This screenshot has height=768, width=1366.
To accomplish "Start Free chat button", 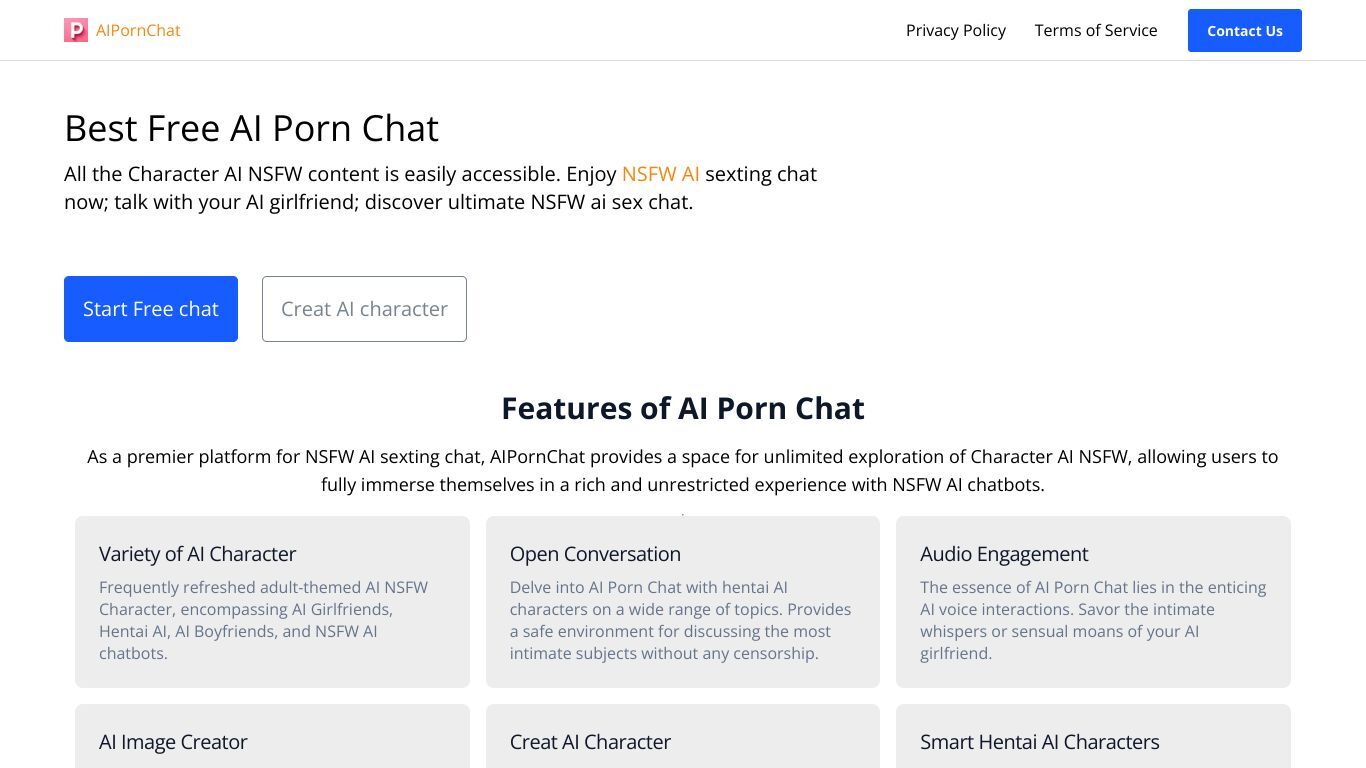I will [x=151, y=309].
